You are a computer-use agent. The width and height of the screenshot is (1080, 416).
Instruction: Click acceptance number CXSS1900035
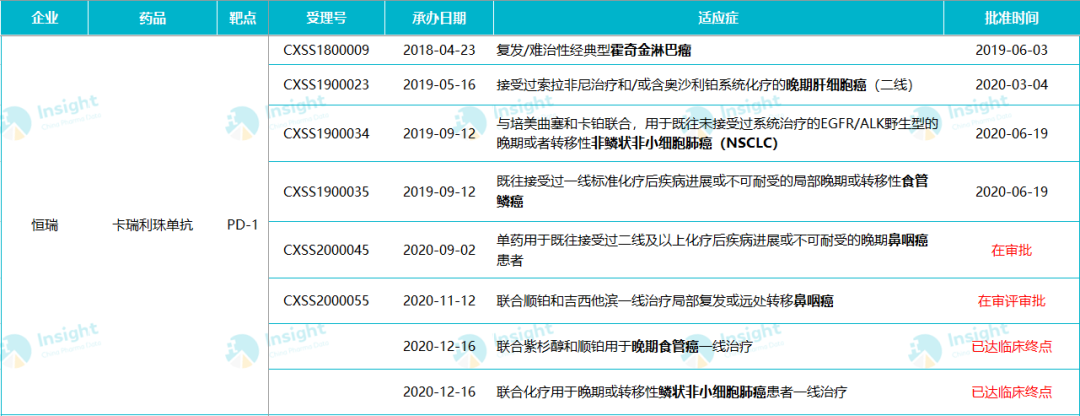point(326,191)
